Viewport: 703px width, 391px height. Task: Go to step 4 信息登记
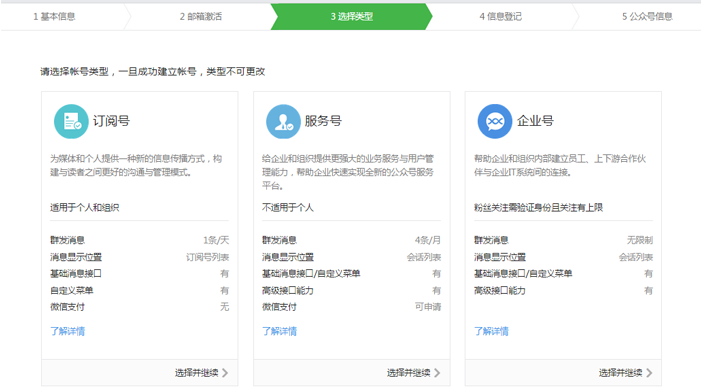501,17
